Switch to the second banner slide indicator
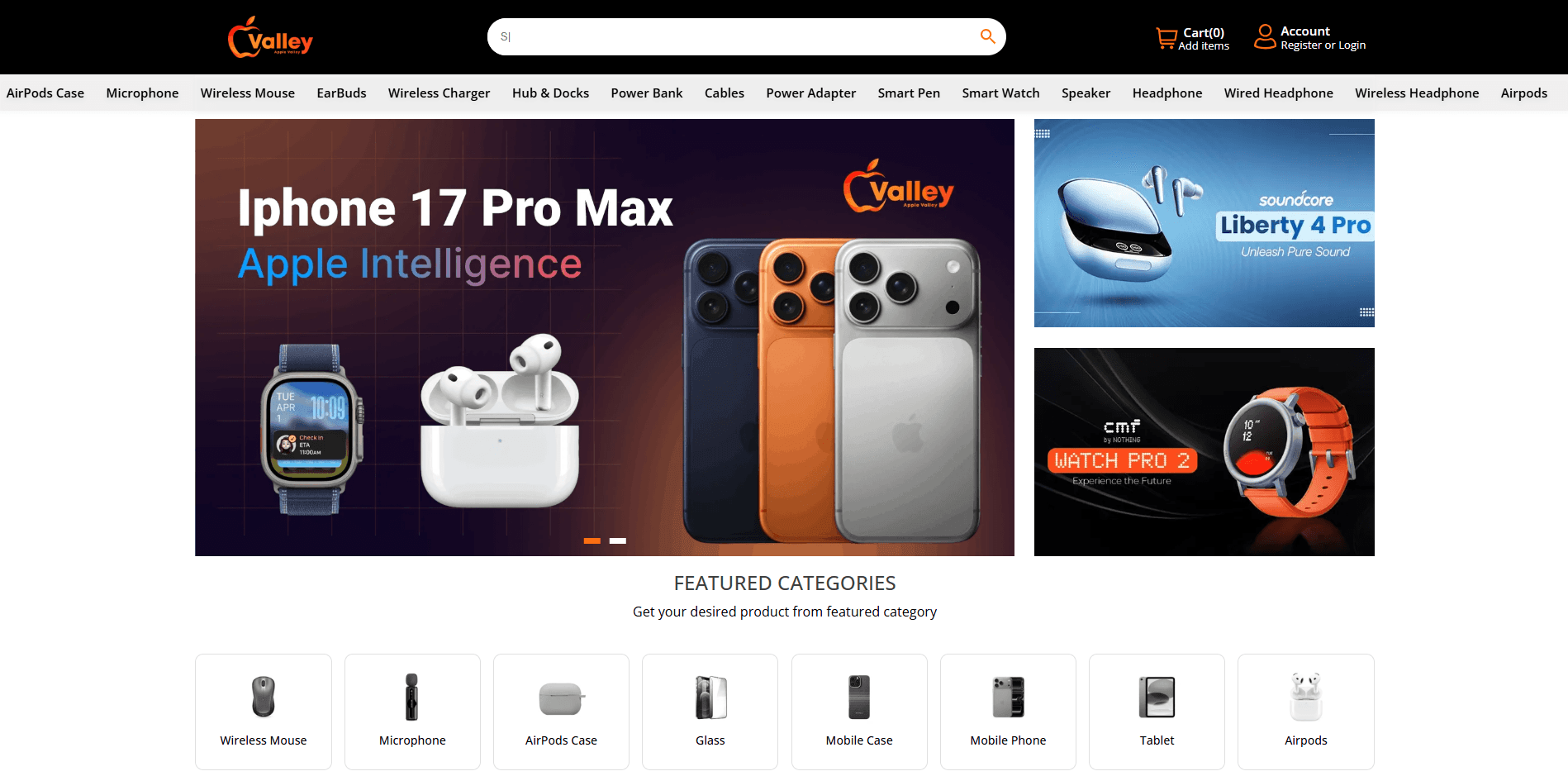 [x=618, y=540]
